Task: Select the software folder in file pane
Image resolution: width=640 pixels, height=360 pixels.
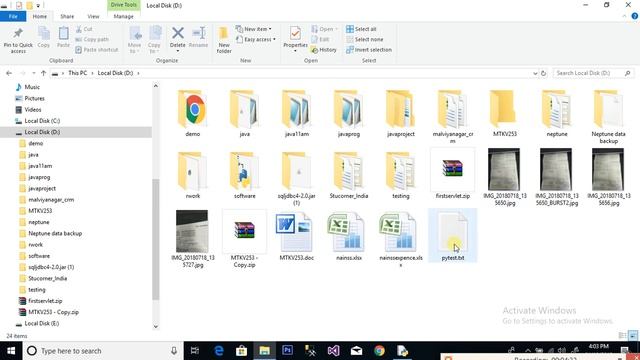Action: pos(244,176)
